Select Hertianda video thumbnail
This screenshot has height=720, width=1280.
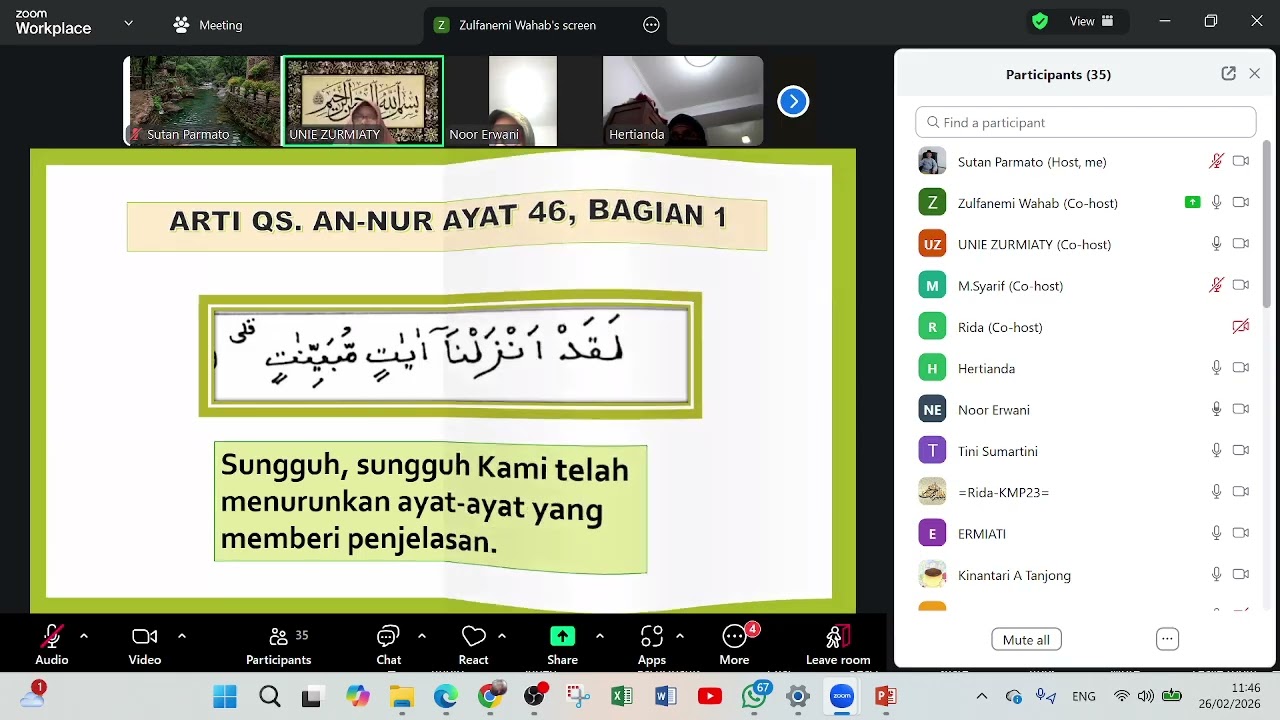pos(683,101)
